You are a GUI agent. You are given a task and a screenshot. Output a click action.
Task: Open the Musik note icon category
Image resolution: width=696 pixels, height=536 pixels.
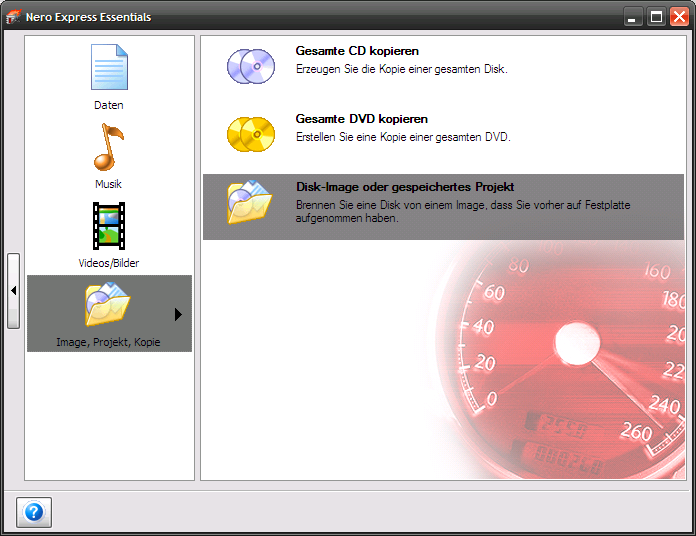tap(109, 147)
